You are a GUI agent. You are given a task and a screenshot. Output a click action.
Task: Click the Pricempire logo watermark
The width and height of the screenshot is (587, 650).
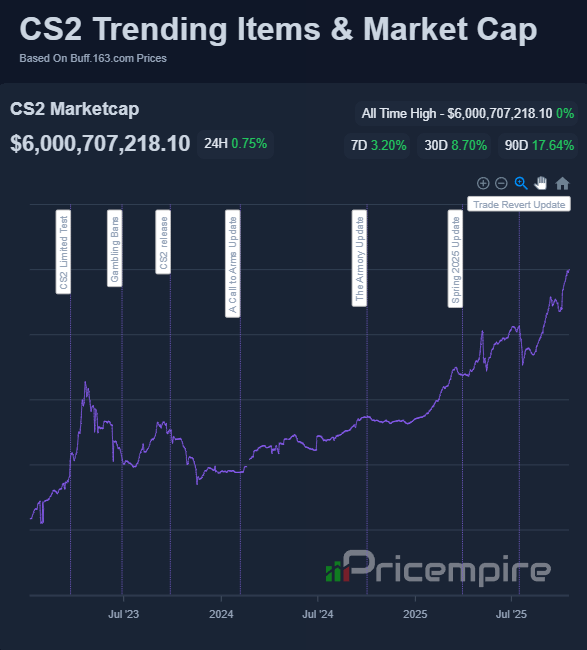438,568
